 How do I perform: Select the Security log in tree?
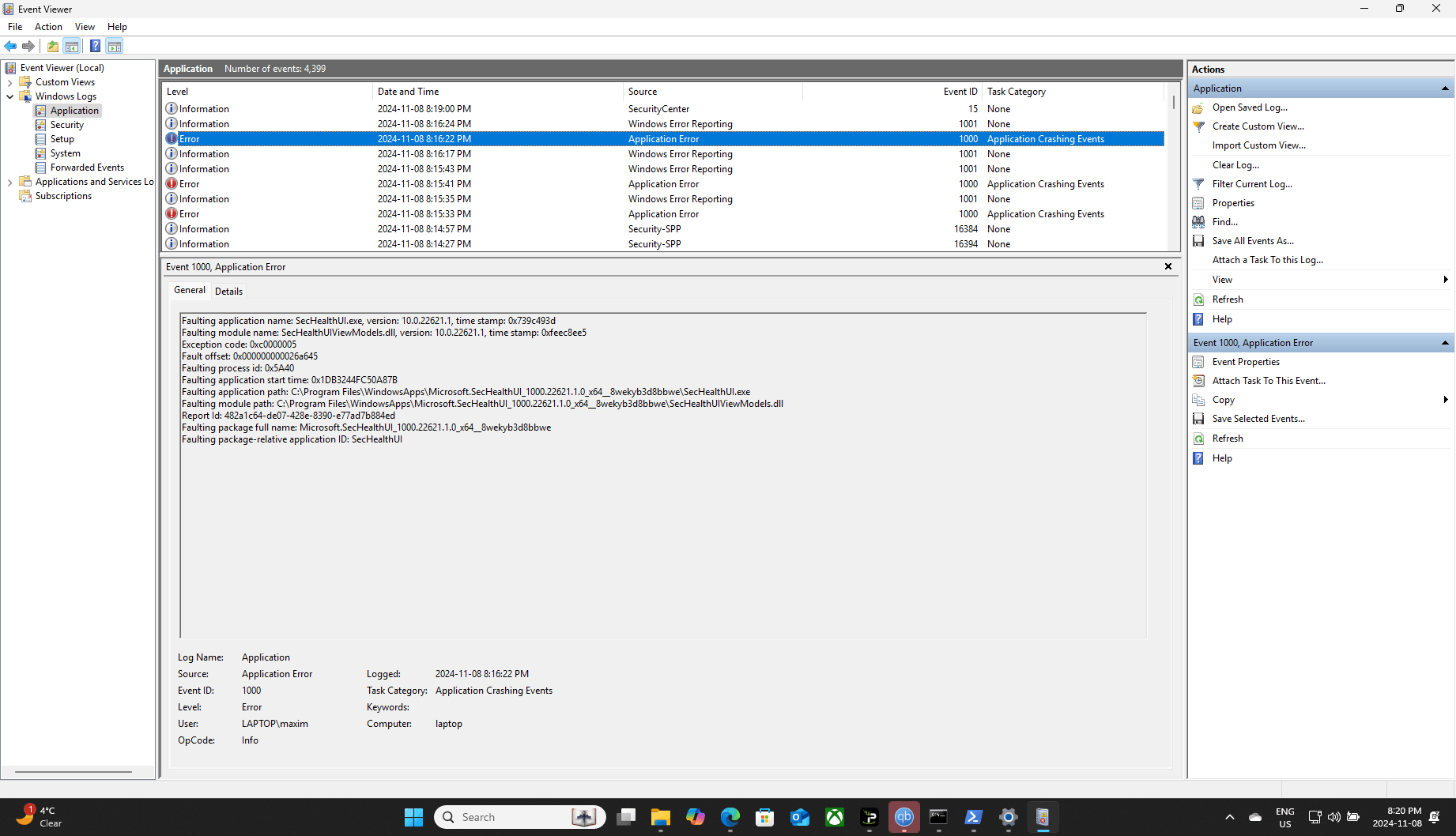(66, 125)
